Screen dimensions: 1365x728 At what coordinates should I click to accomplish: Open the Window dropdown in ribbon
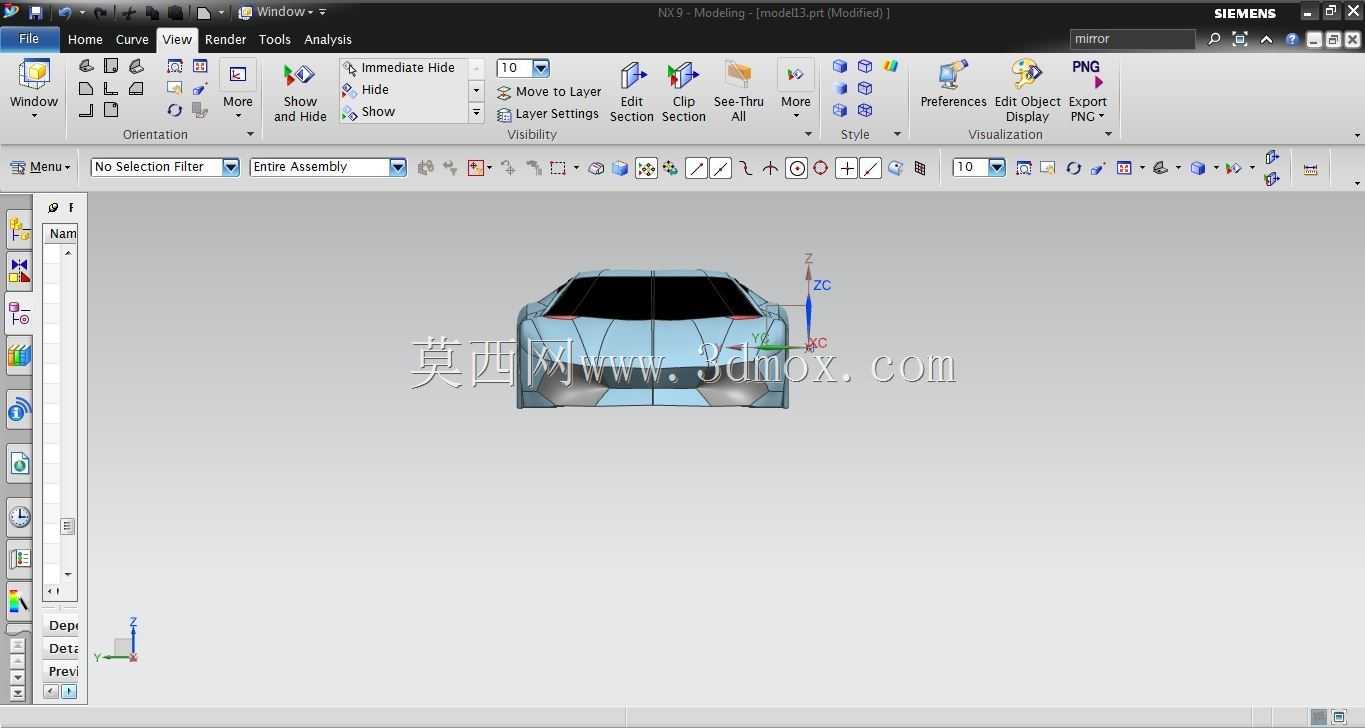click(34, 88)
